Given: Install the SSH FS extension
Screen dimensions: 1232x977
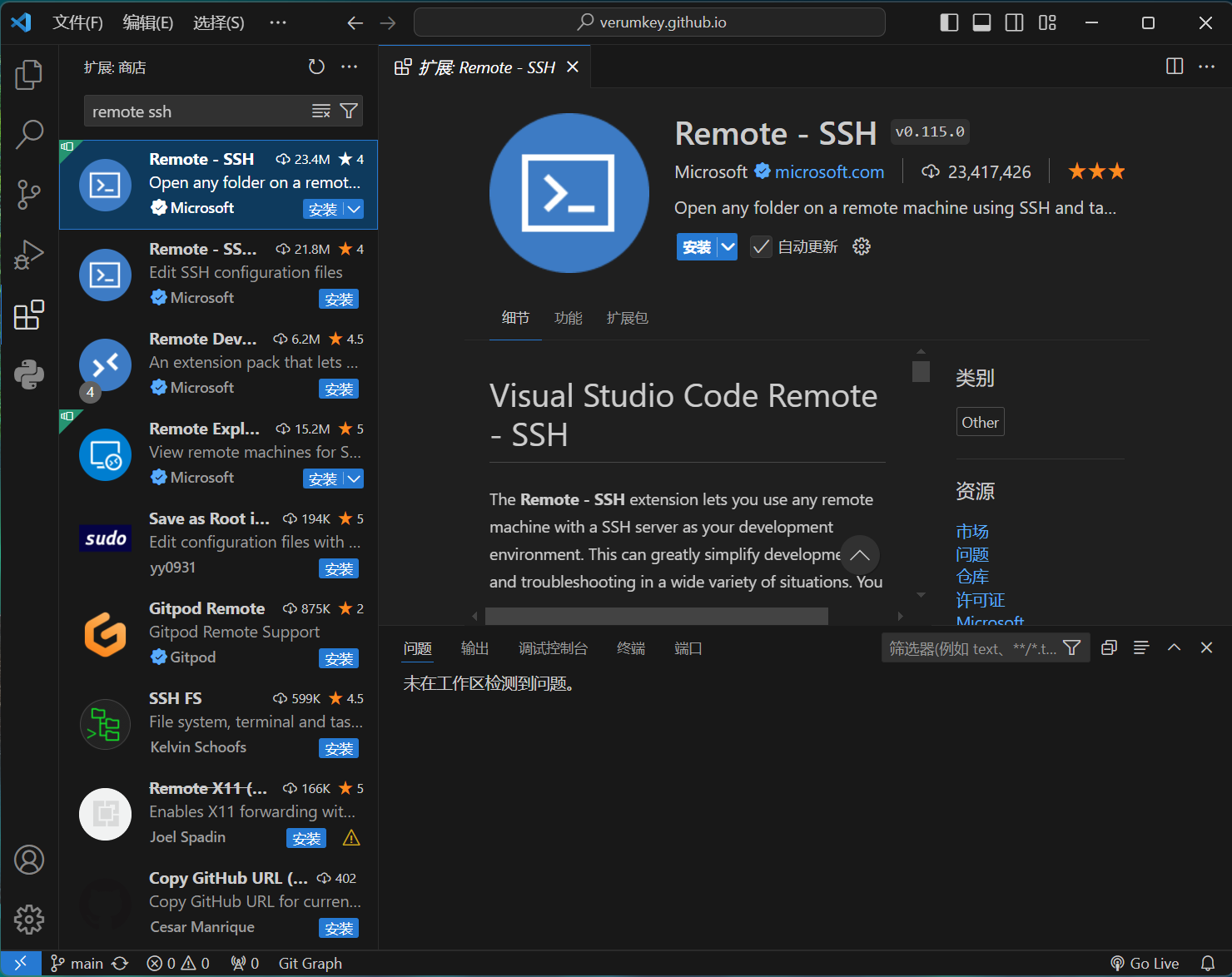Looking at the screenshot, I should (x=339, y=748).
